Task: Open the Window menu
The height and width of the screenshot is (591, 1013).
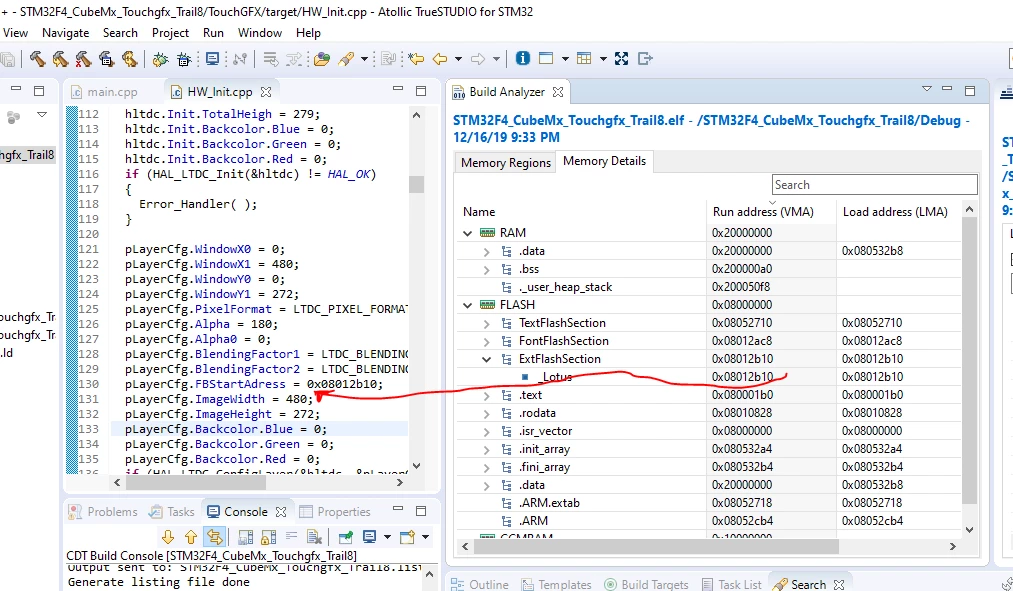Action: tap(260, 33)
